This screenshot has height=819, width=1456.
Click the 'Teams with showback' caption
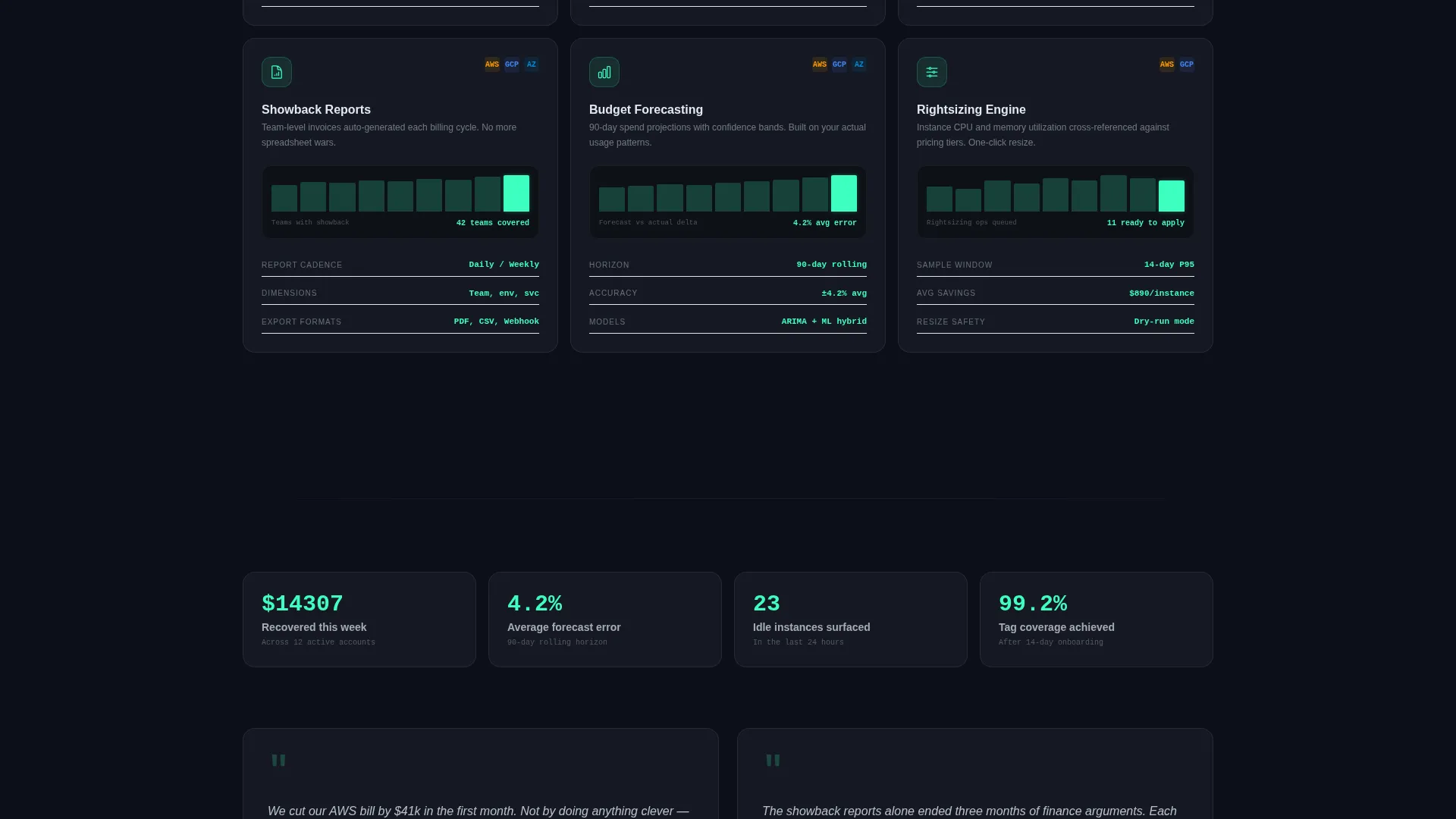pyautogui.click(x=310, y=223)
